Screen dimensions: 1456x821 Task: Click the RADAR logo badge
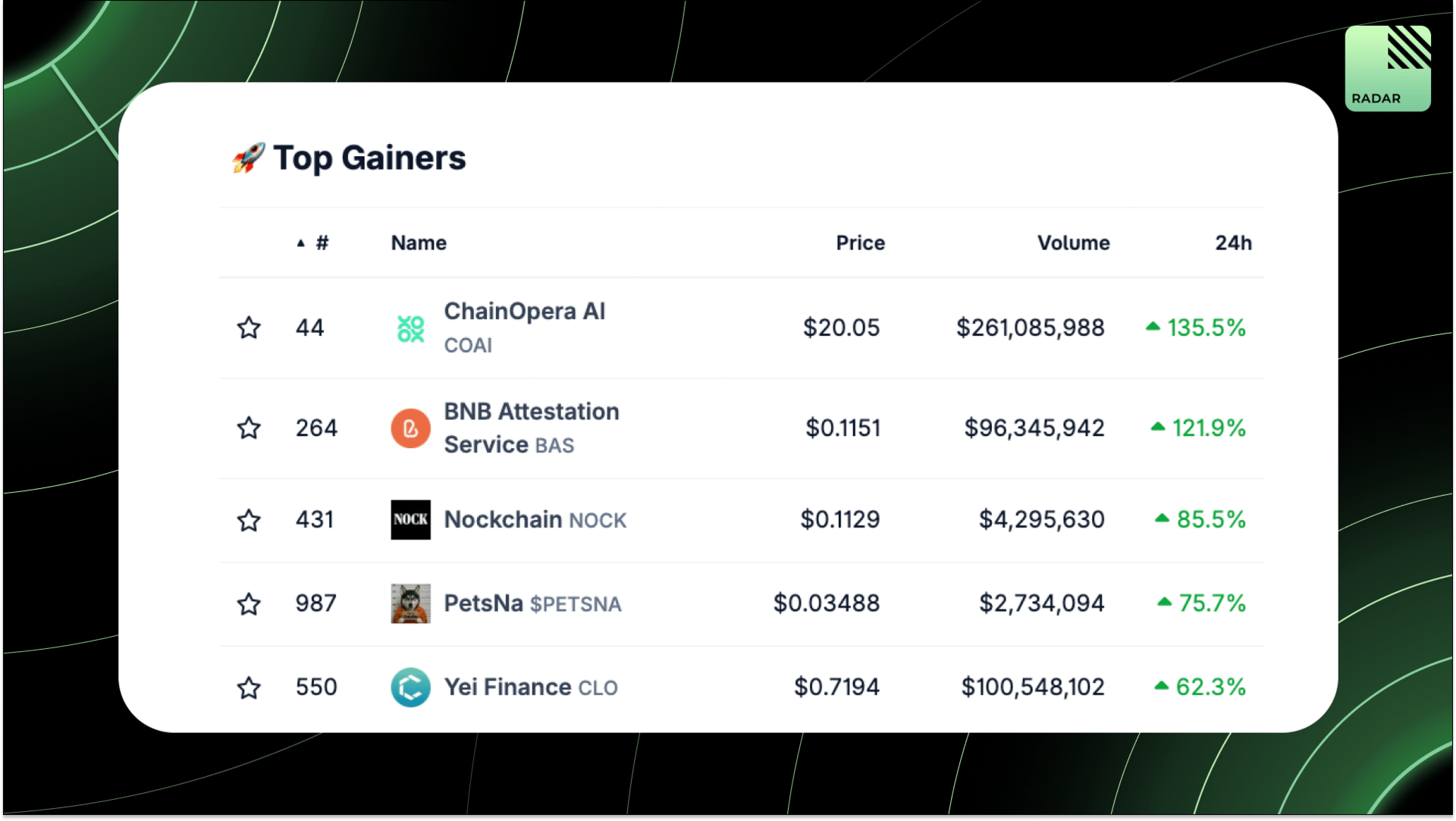click(x=1388, y=68)
